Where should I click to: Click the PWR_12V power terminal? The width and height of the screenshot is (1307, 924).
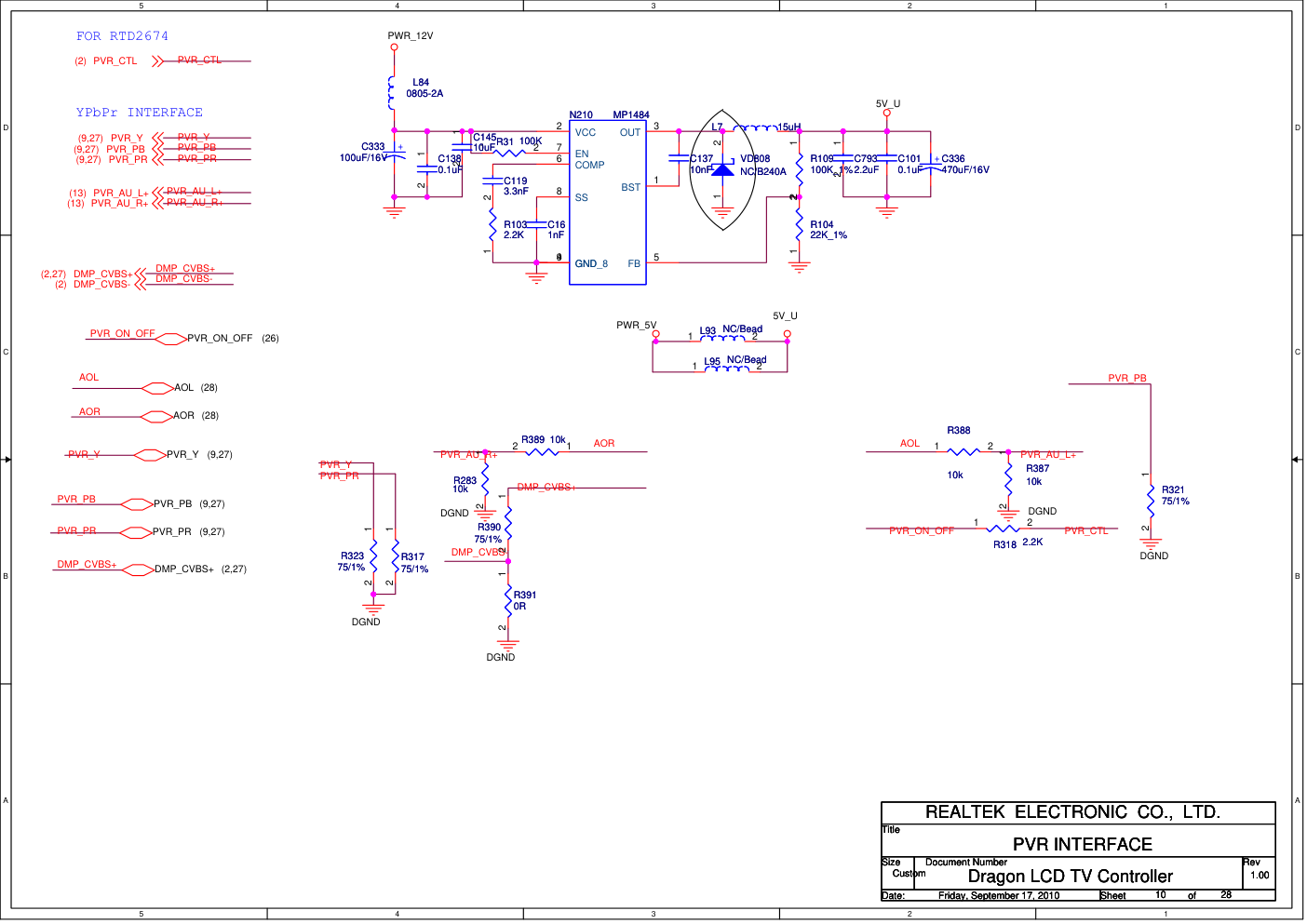click(x=394, y=47)
